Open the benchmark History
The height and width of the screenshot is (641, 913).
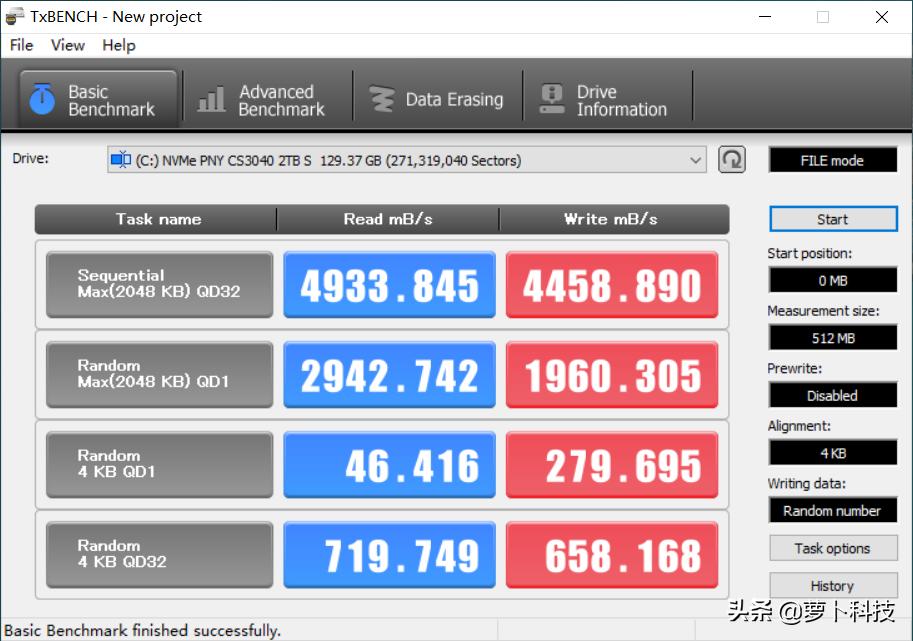832,585
